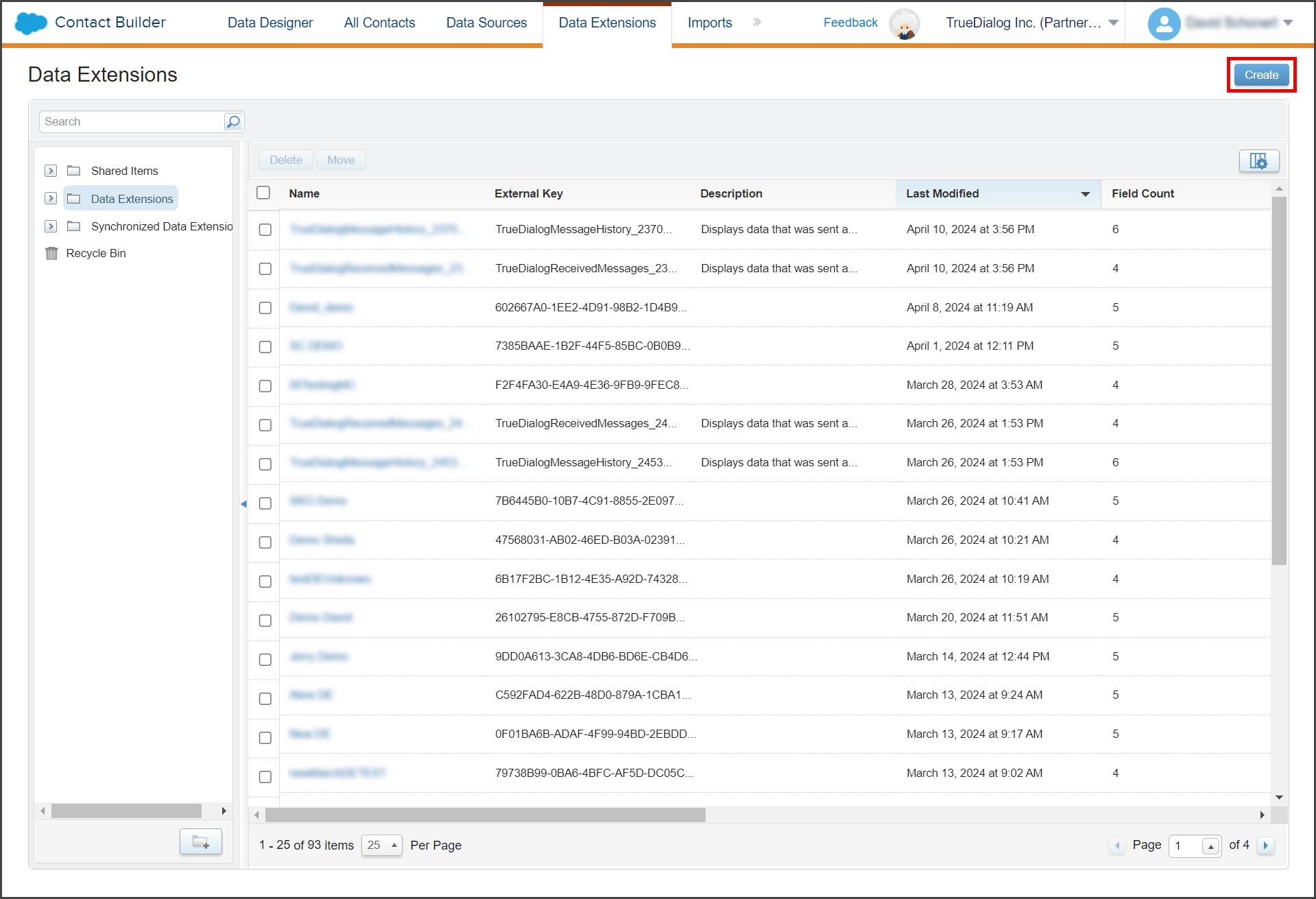Click the key 6B17F2BC-1B12 cell
The image size is (1316, 899).
(x=591, y=579)
